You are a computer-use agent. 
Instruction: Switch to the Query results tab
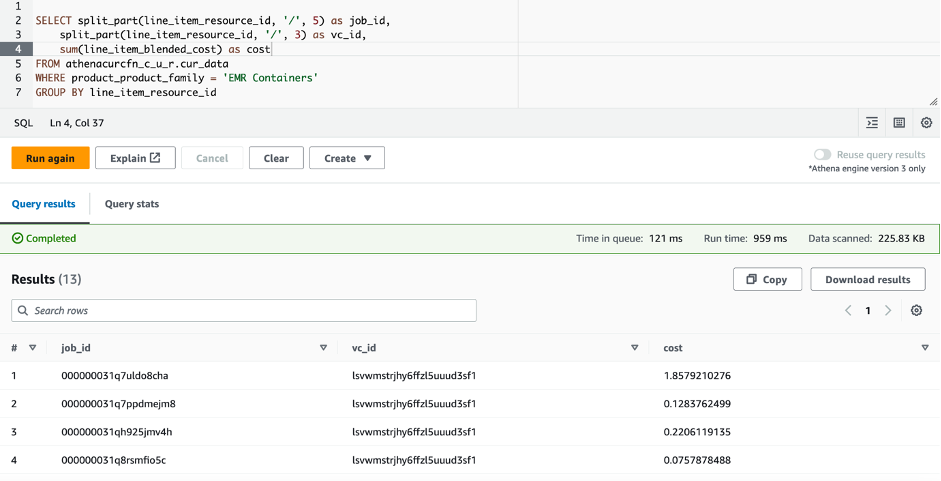point(44,204)
